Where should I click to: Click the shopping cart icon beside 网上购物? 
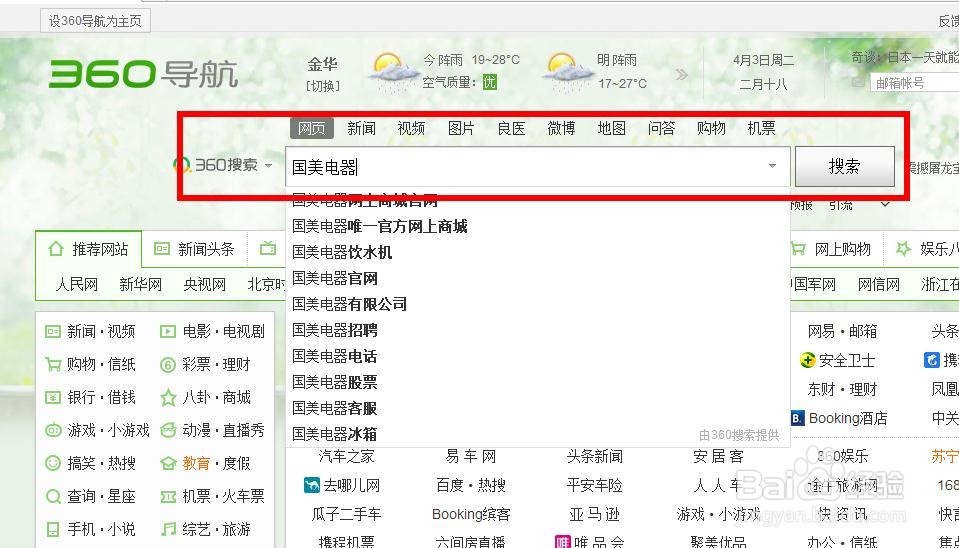pyautogui.click(x=798, y=248)
